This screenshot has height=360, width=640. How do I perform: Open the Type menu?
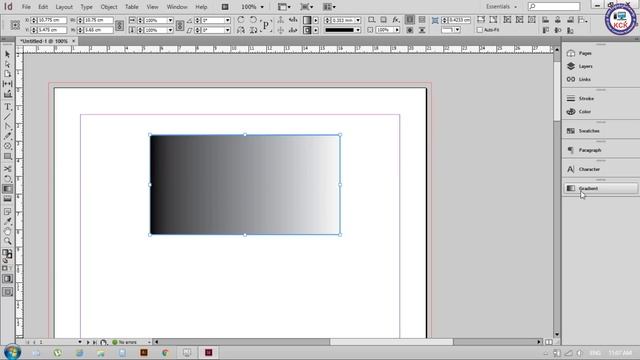coord(87,7)
